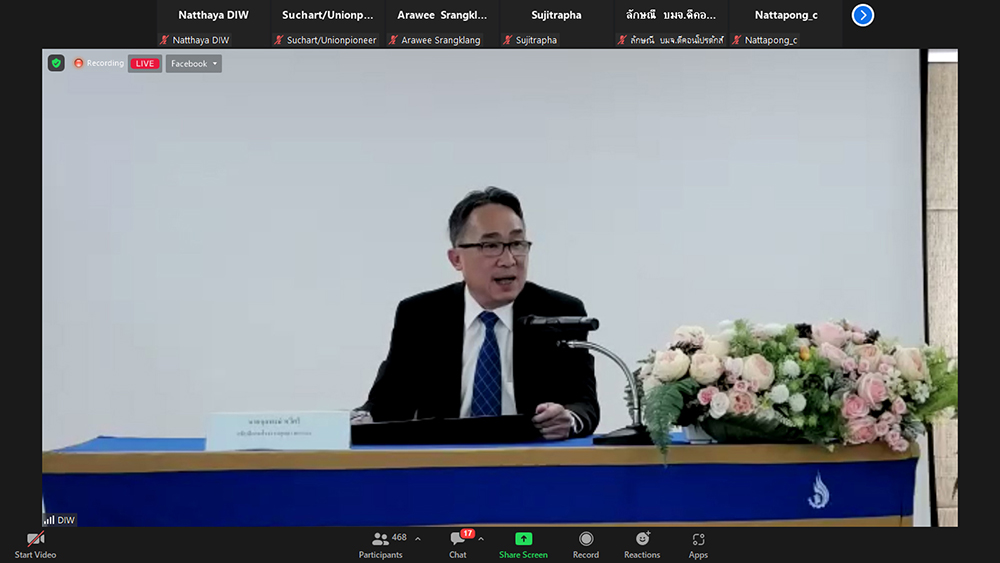The height and width of the screenshot is (563, 1000).
Task: Click the red Recording indicator
Action: point(98,63)
